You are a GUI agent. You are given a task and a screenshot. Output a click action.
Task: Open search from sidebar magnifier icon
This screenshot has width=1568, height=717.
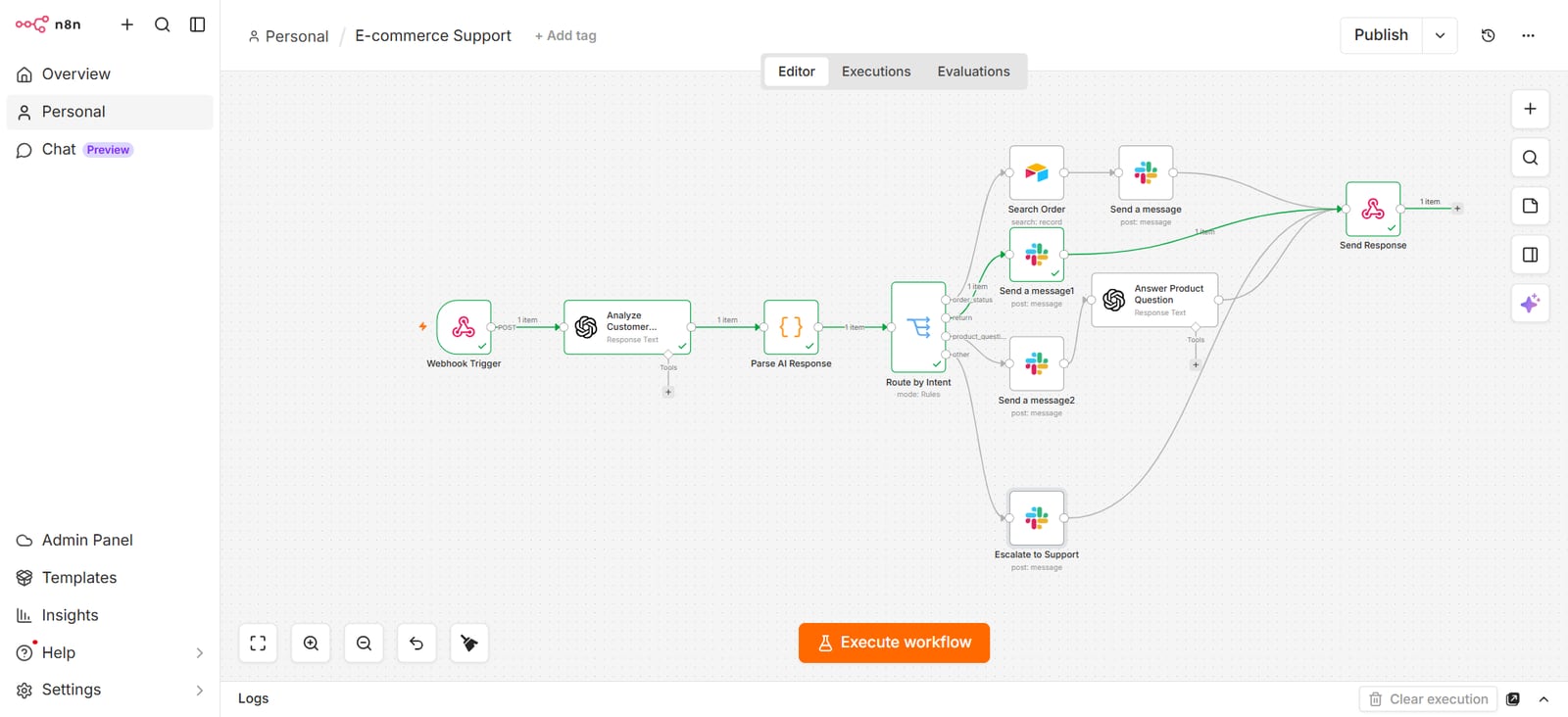[x=163, y=24]
